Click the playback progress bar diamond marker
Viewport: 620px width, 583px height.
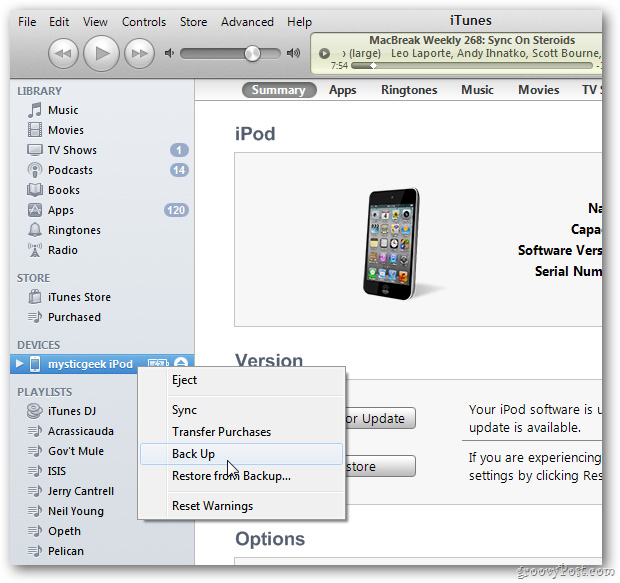coord(373,66)
